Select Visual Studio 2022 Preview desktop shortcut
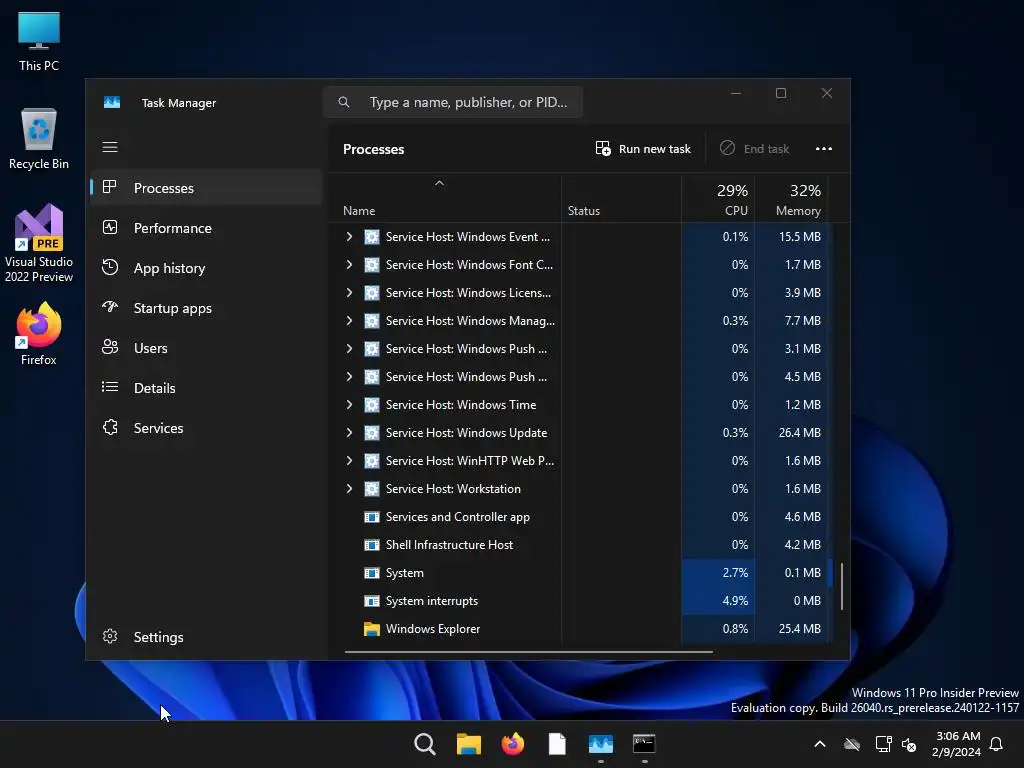The height and width of the screenshot is (768, 1024). [x=39, y=243]
